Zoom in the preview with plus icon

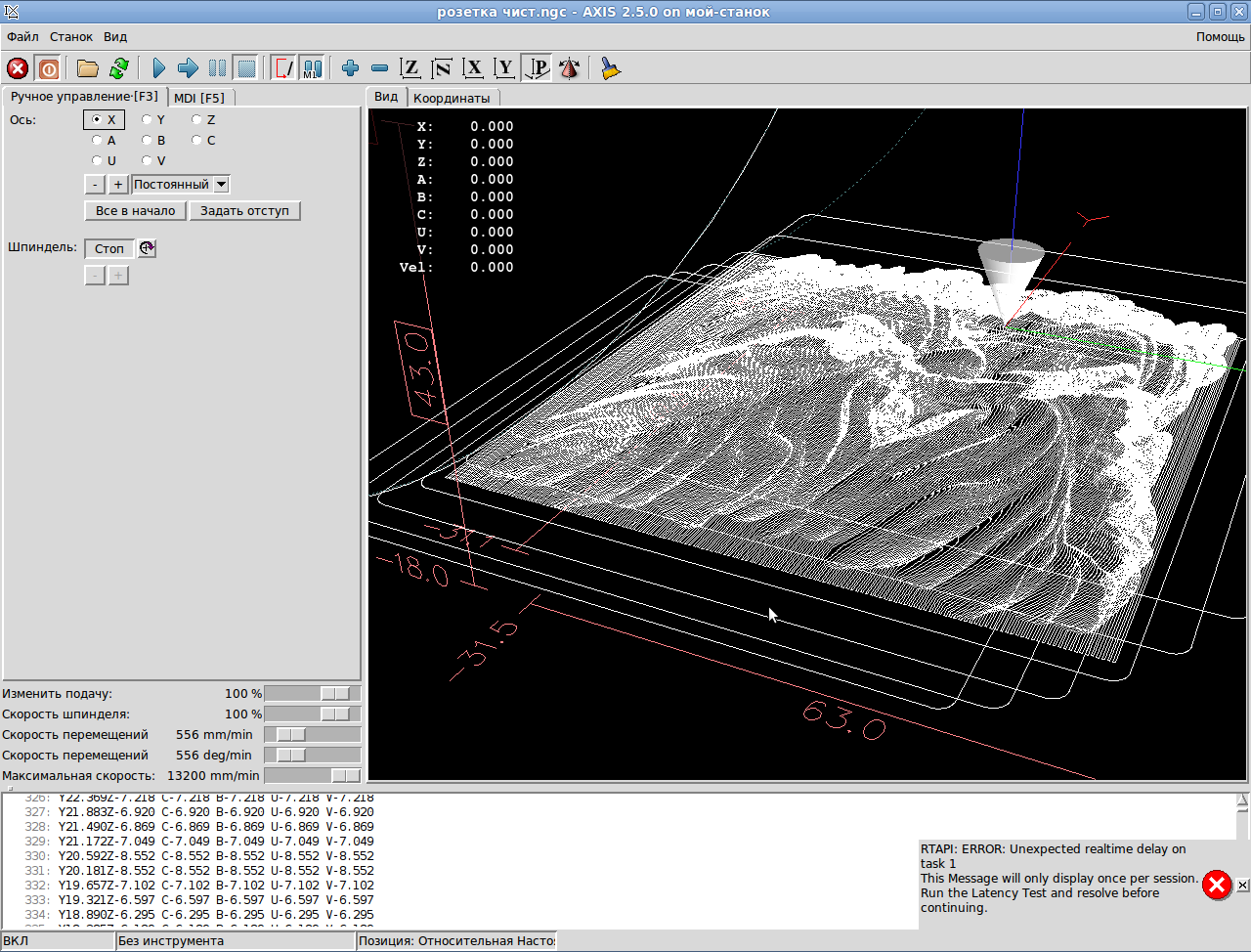point(350,68)
